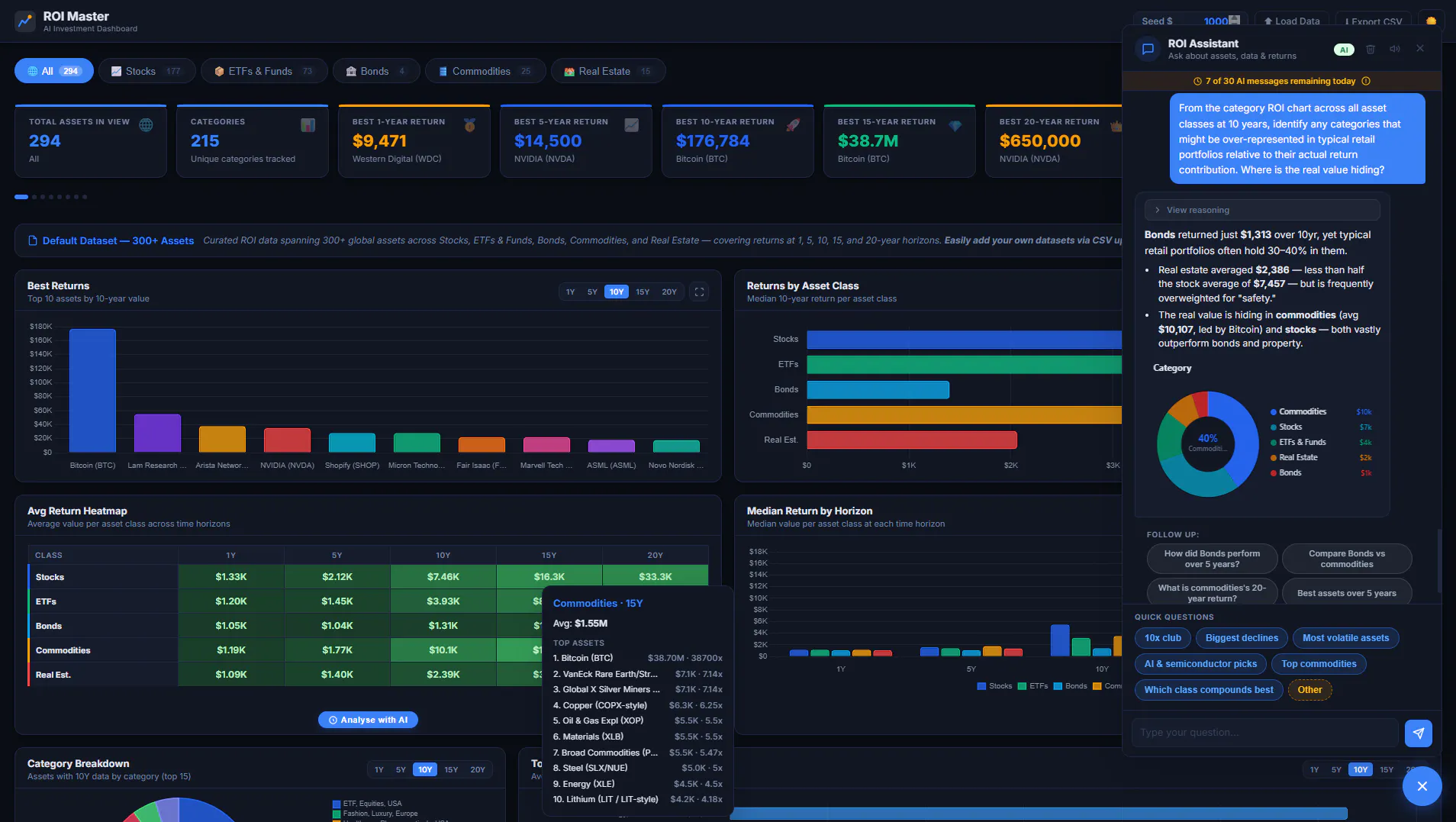Screen dimensions: 1456x822
Task: Click the speaker icon in ROI Assistant
Action: point(1395,50)
